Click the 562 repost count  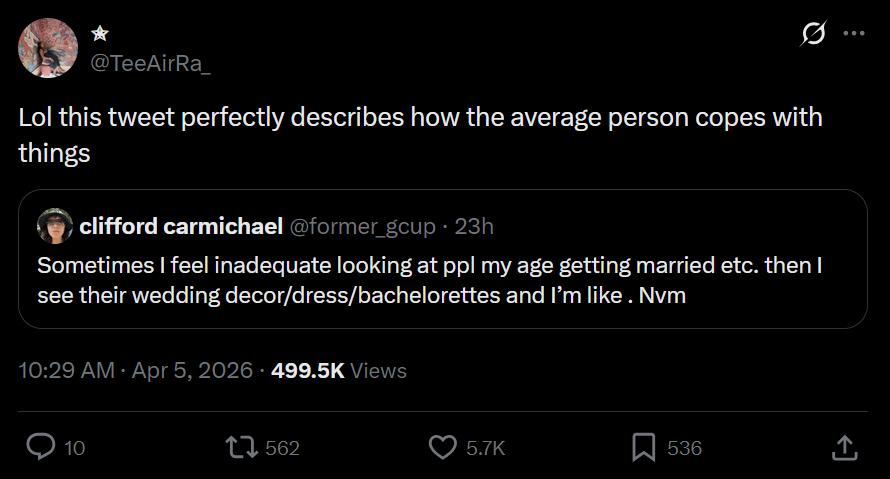pyautogui.click(x=283, y=448)
